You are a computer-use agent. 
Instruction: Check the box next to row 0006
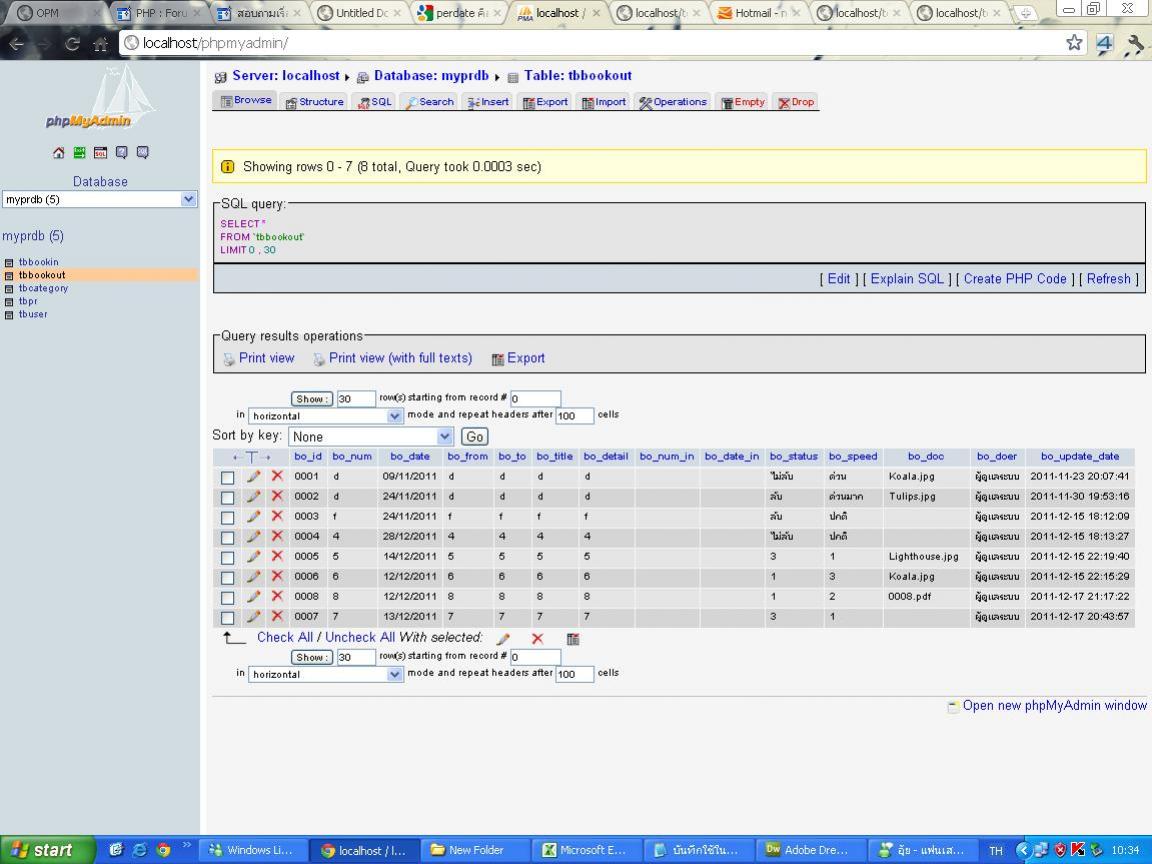coord(228,578)
